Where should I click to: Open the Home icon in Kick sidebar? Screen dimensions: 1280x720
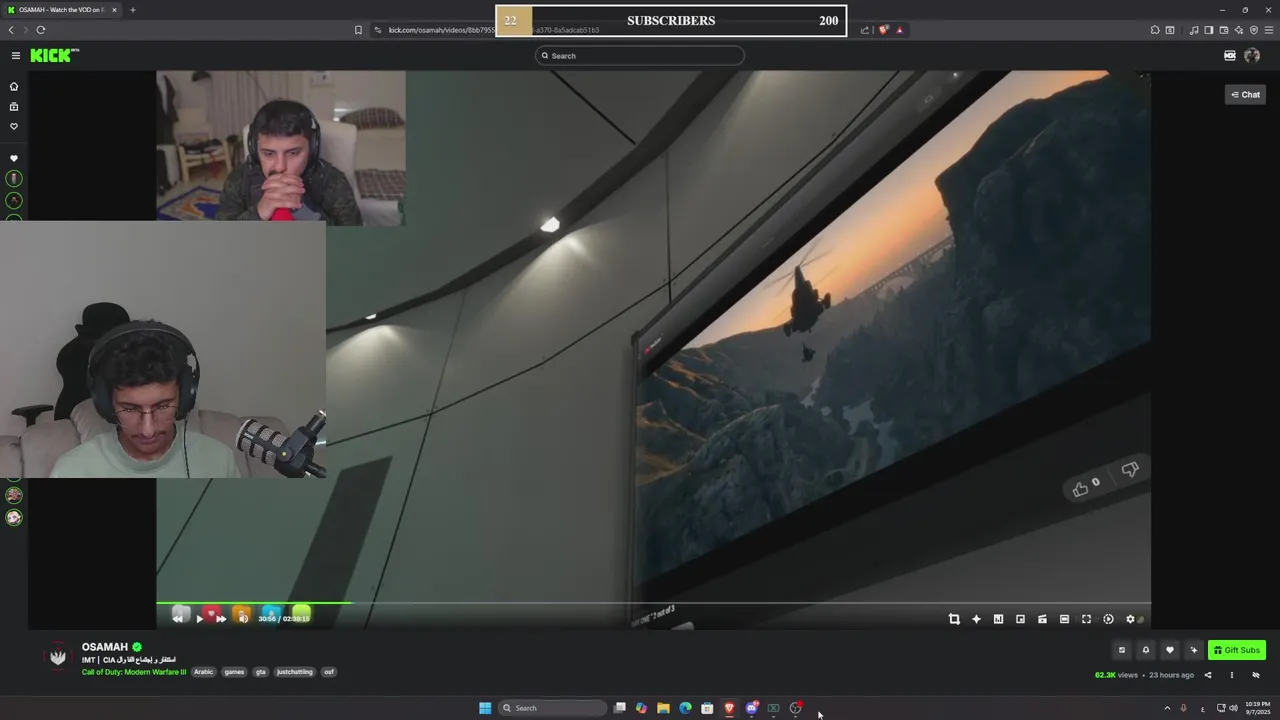click(x=14, y=86)
